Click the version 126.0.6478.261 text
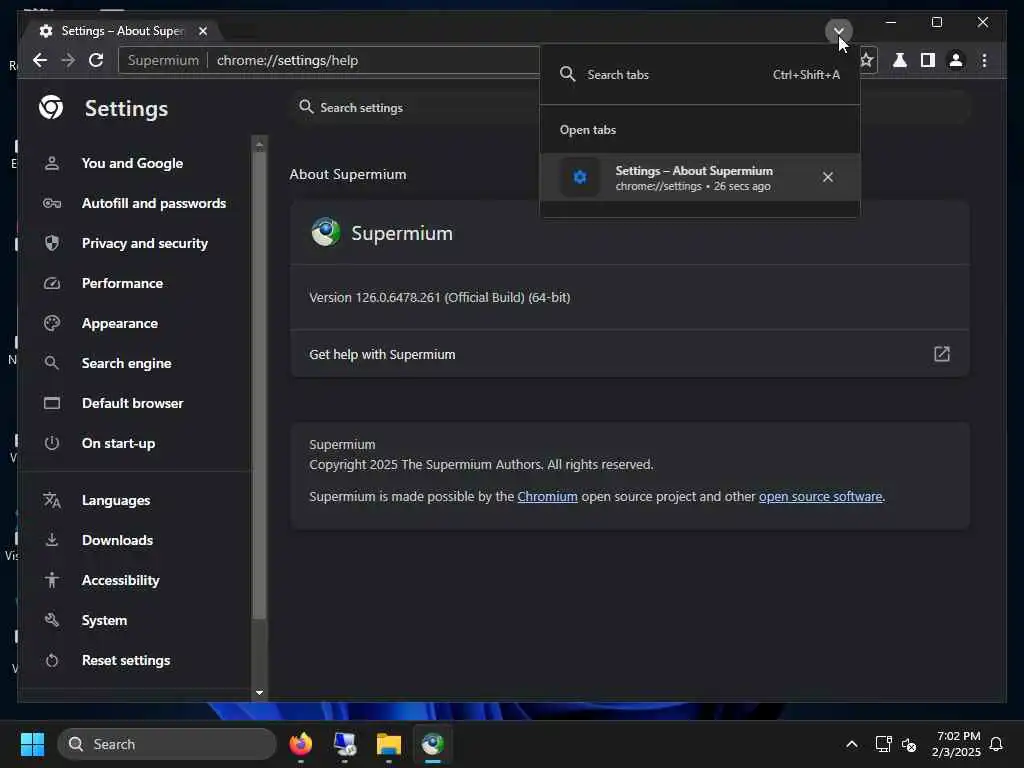 click(440, 297)
